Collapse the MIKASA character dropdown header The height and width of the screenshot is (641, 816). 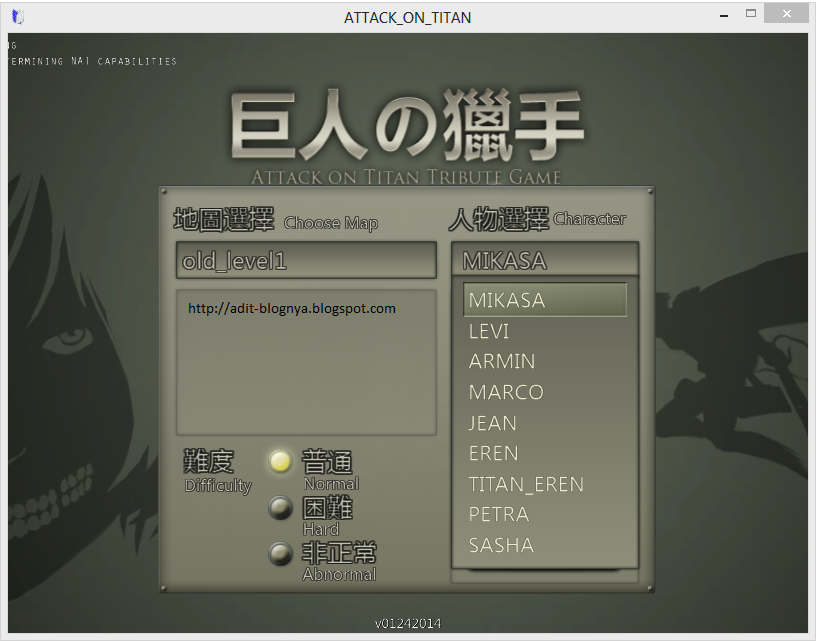[545, 259]
